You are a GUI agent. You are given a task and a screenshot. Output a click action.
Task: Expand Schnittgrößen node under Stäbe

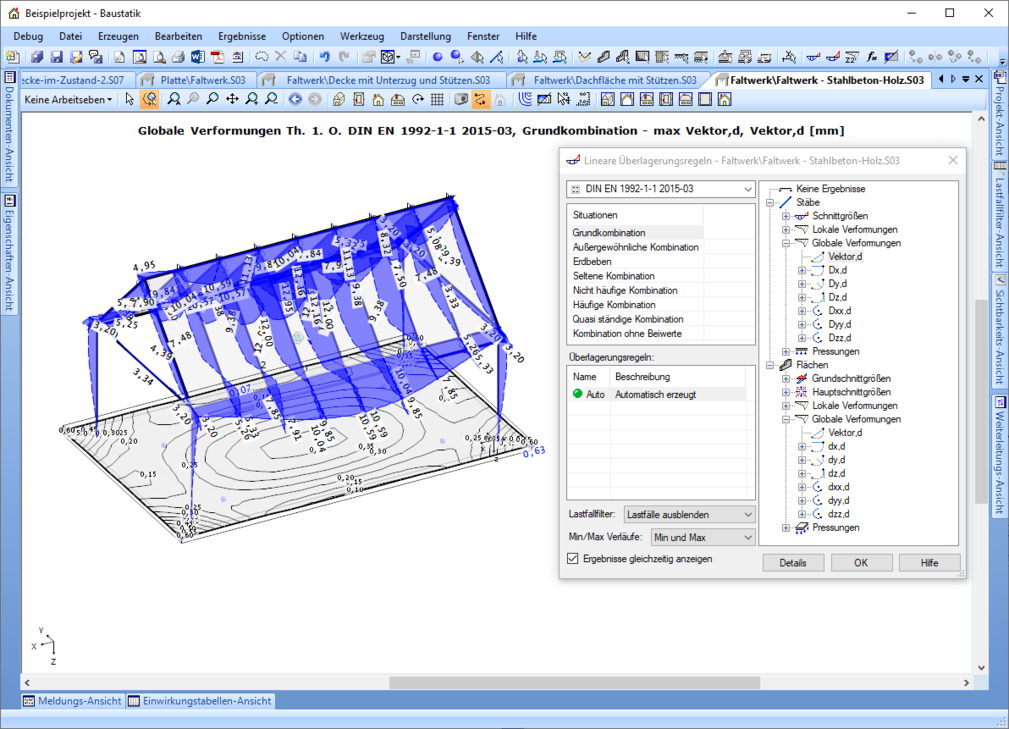(x=786, y=216)
